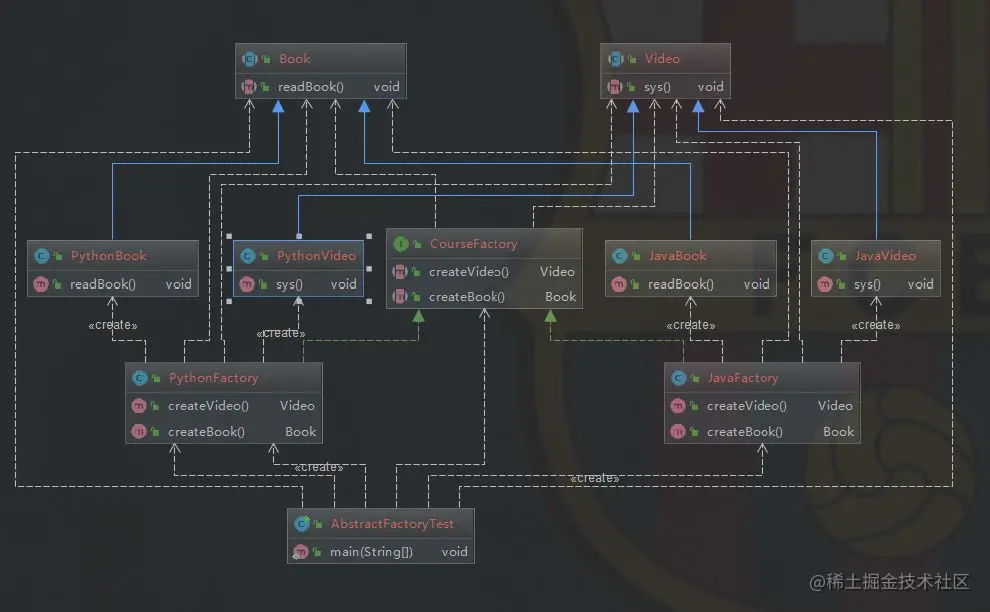Click void return type in Video class
The image size is (990, 612).
pyautogui.click(x=710, y=87)
